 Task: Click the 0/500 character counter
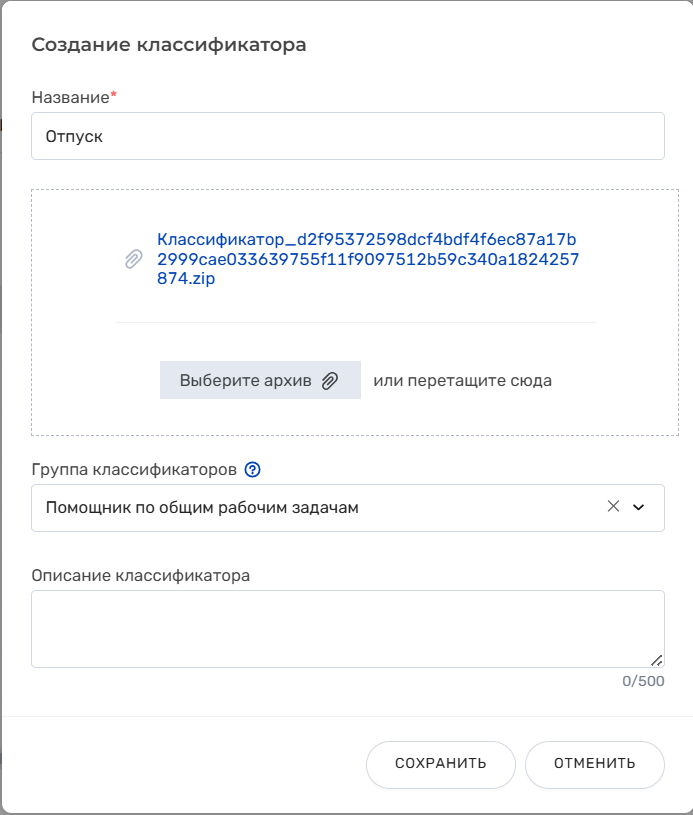(x=643, y=681)
